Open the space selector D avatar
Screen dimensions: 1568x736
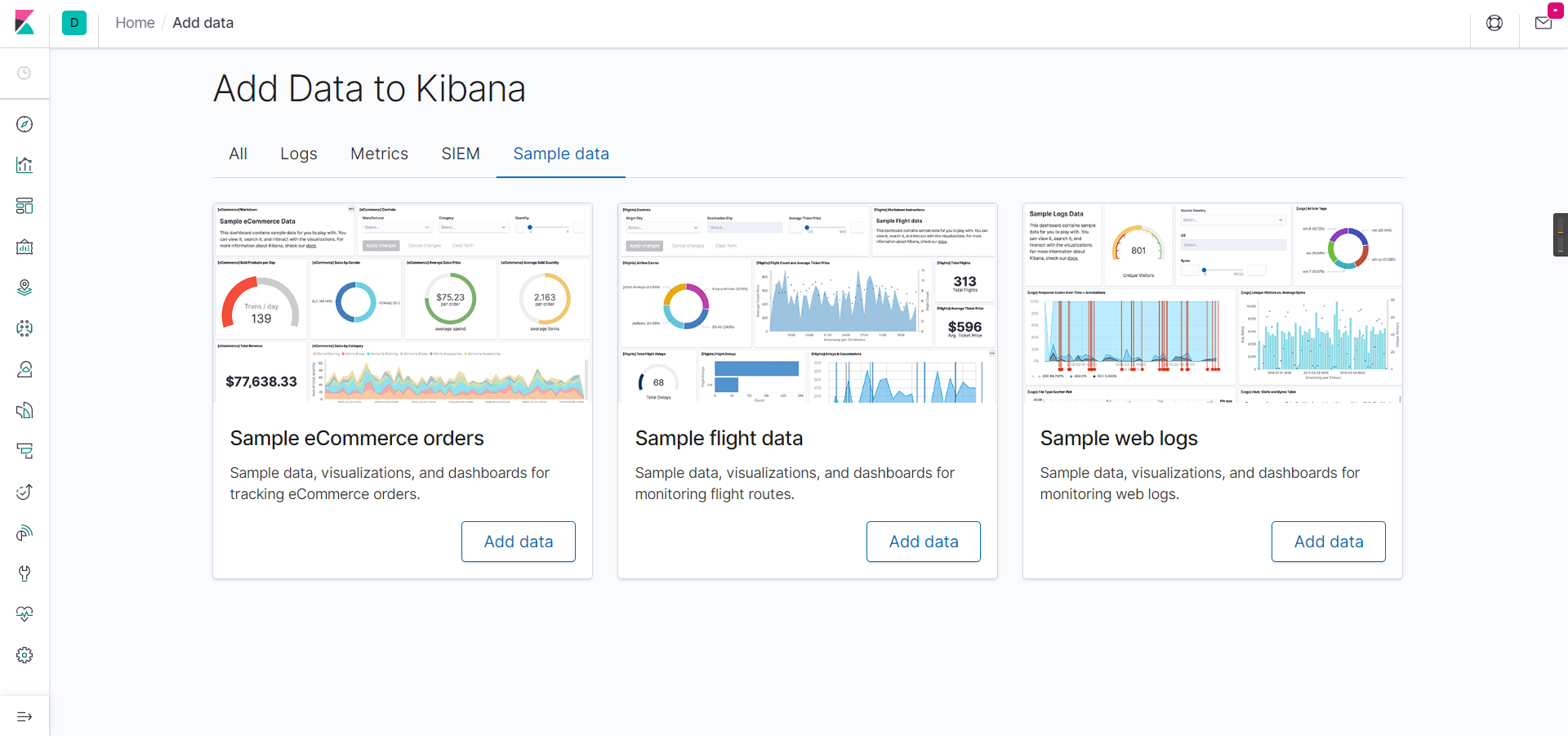(74, 23)
